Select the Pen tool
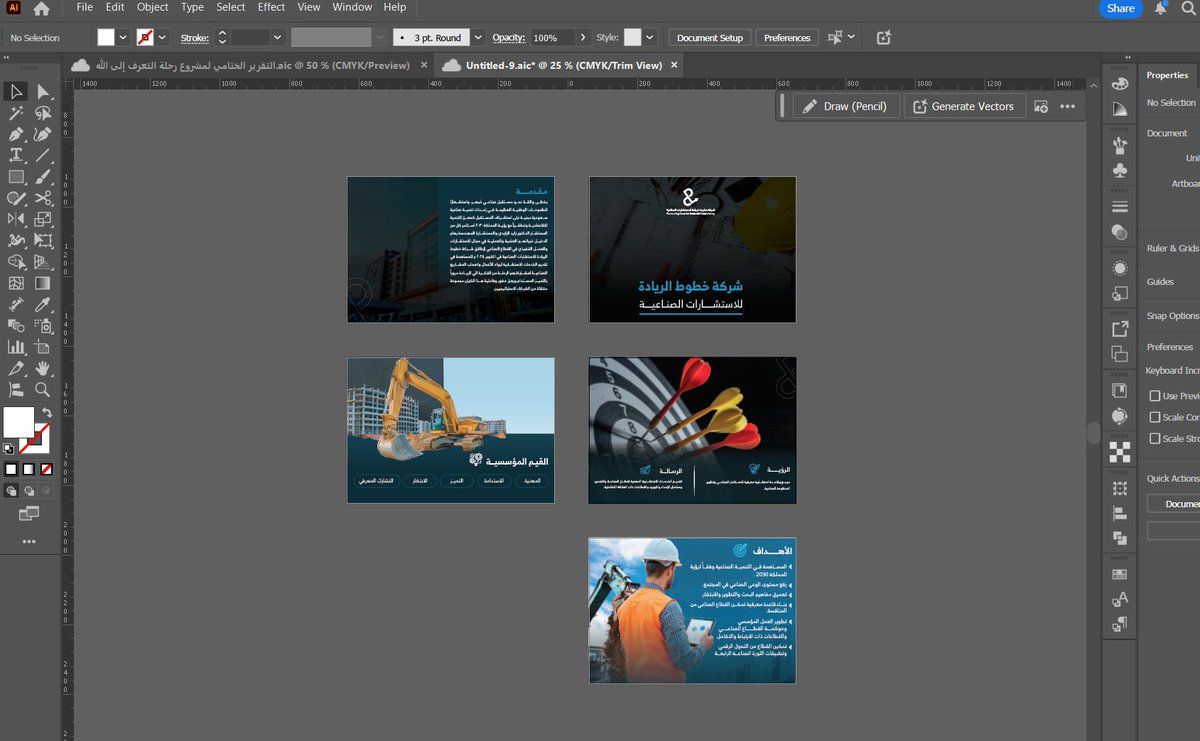Viewport: 1200px width, 741px height. 16,134
